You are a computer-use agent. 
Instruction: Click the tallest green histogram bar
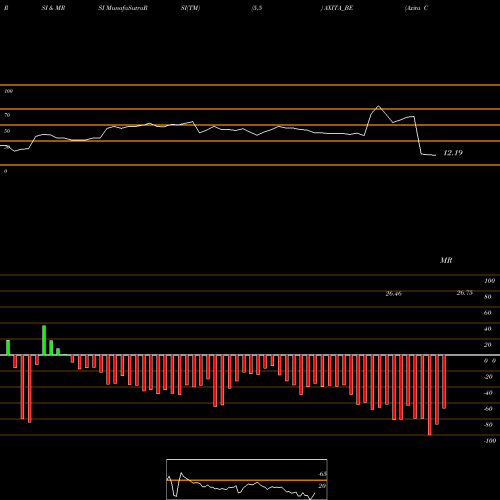coord(44,340)
